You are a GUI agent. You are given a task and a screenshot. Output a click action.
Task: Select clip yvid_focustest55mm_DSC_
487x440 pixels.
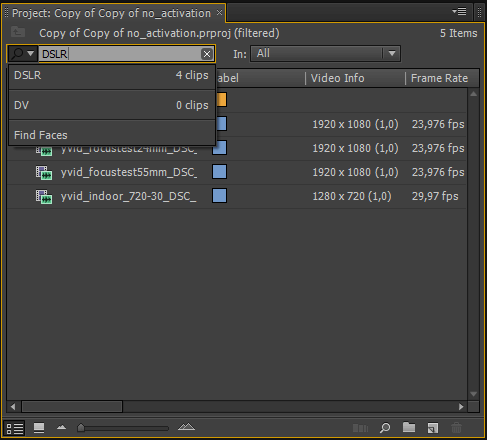point(129,172)
